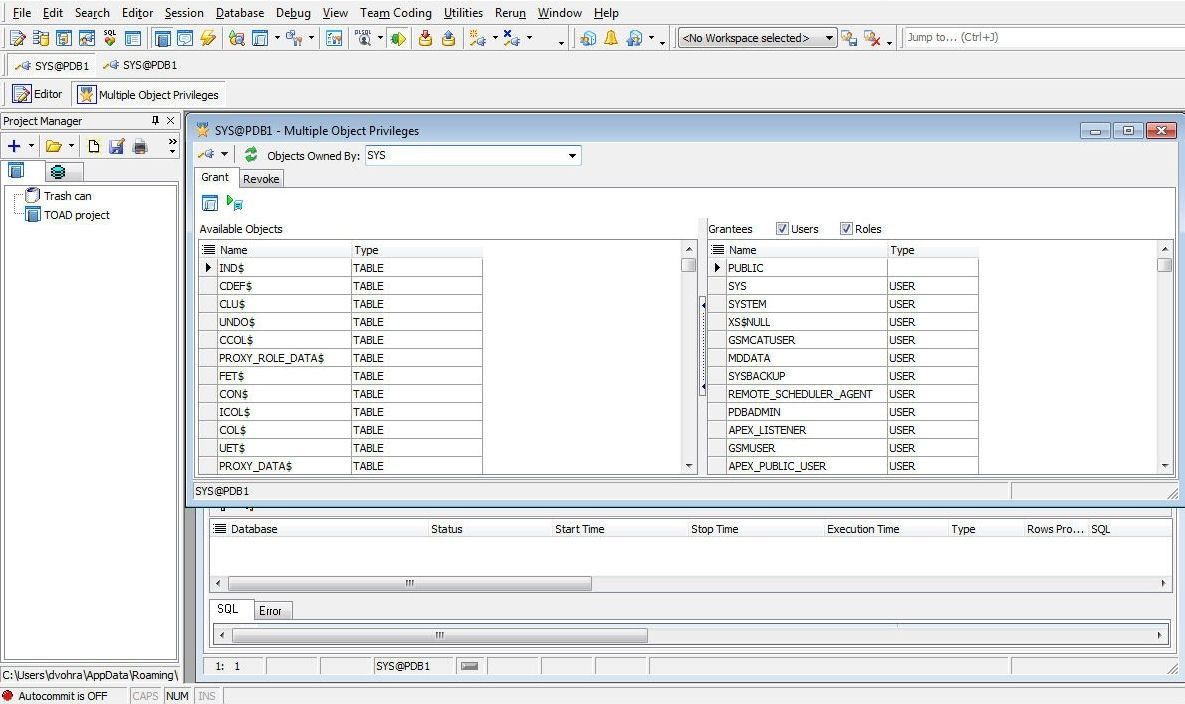This screenshot has height=704, width=1185.
Task: Click the Execution Time column header
Action: pyautogui.click(x=885, y=529)
